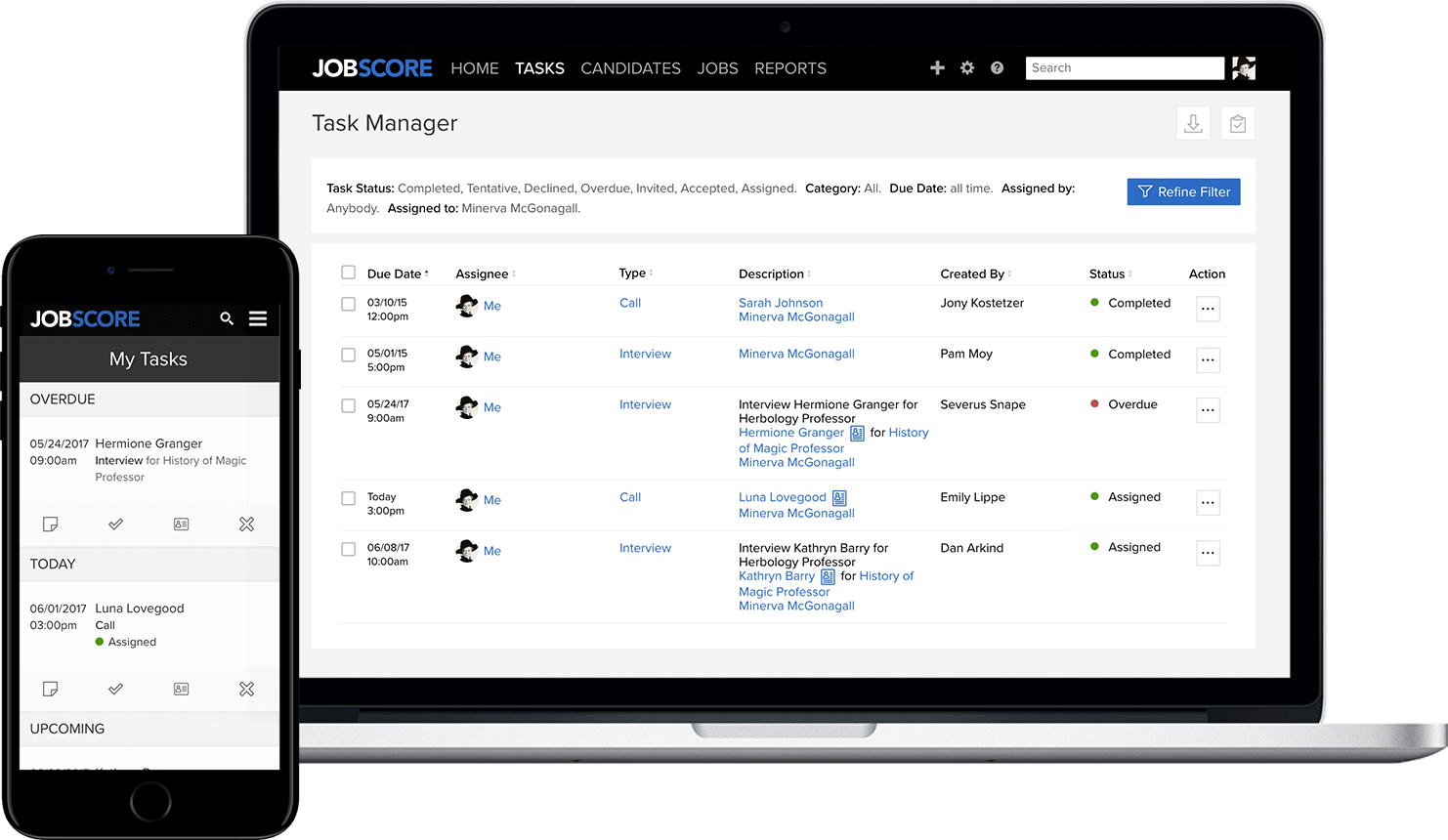Complete Luna Lovegood's call via the checkmark icon
Viewport: 1448px width, 840px height.
[115, 689]
